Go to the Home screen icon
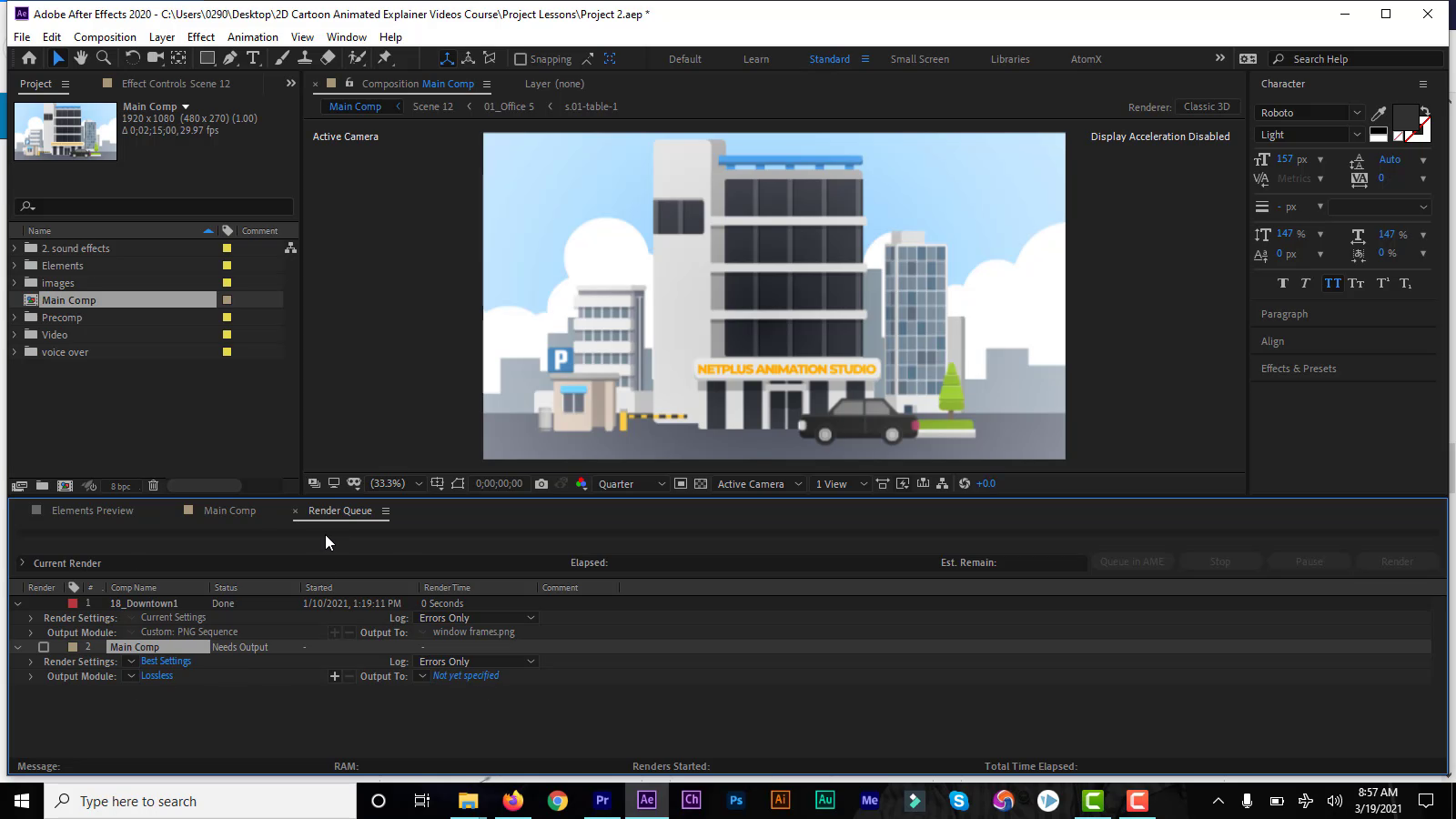The height and width of the screenshot is (819, 1456). click(29, 58)
